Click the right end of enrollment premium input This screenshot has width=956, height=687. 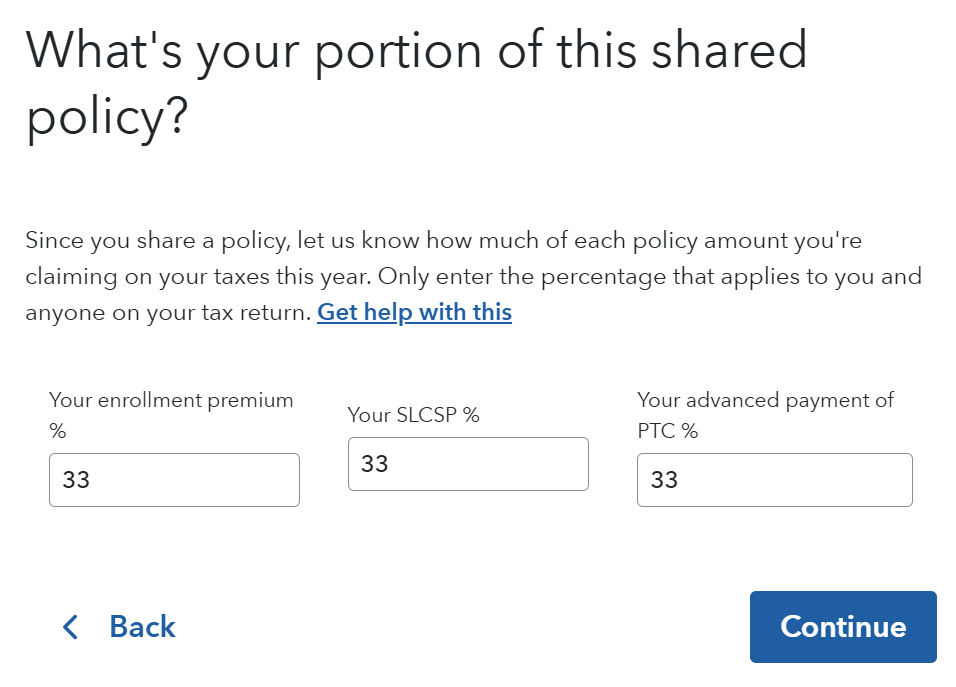point(270,480)
